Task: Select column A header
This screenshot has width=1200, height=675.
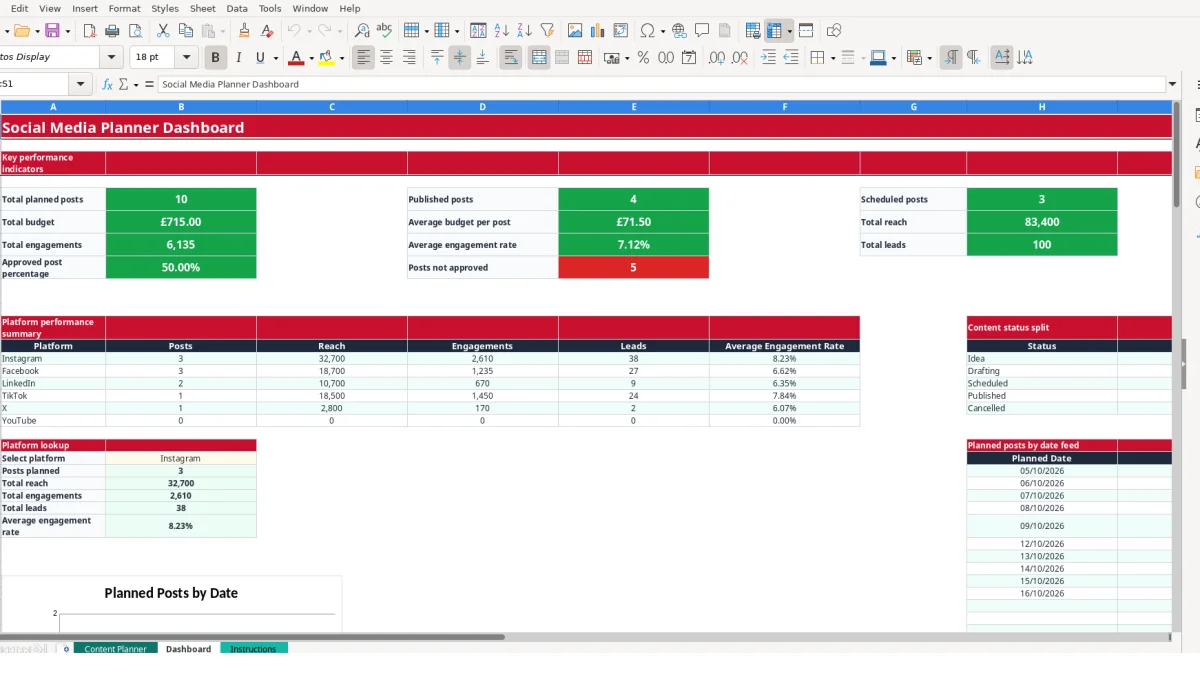Action: click(53, 107)
